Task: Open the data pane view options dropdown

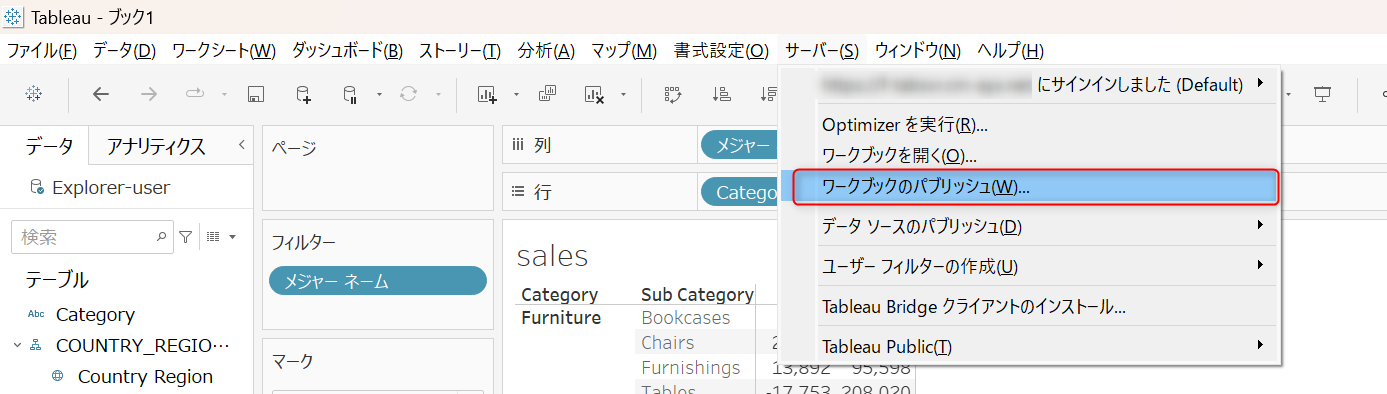Action: click(220, 237)
